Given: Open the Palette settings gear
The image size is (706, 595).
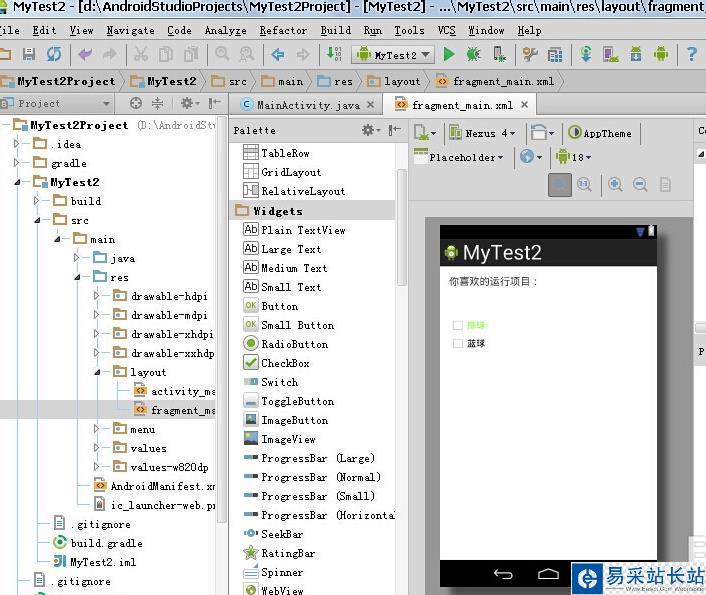Looking at the screenshot, I should [x=371, y=130].
